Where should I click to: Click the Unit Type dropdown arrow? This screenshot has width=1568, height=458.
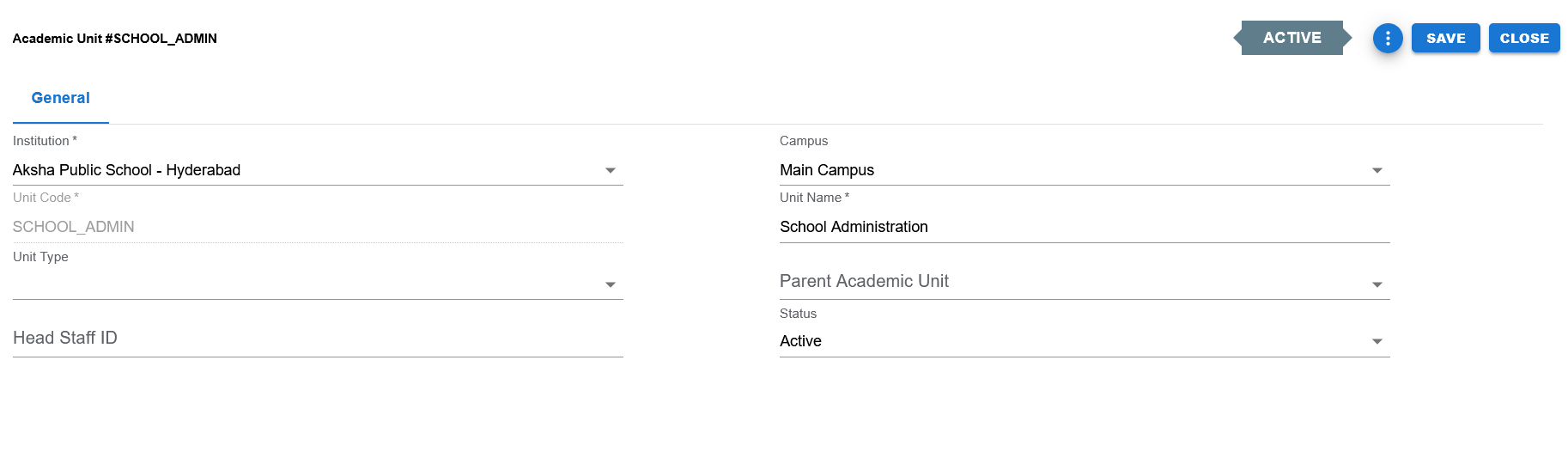pos(611,284)
